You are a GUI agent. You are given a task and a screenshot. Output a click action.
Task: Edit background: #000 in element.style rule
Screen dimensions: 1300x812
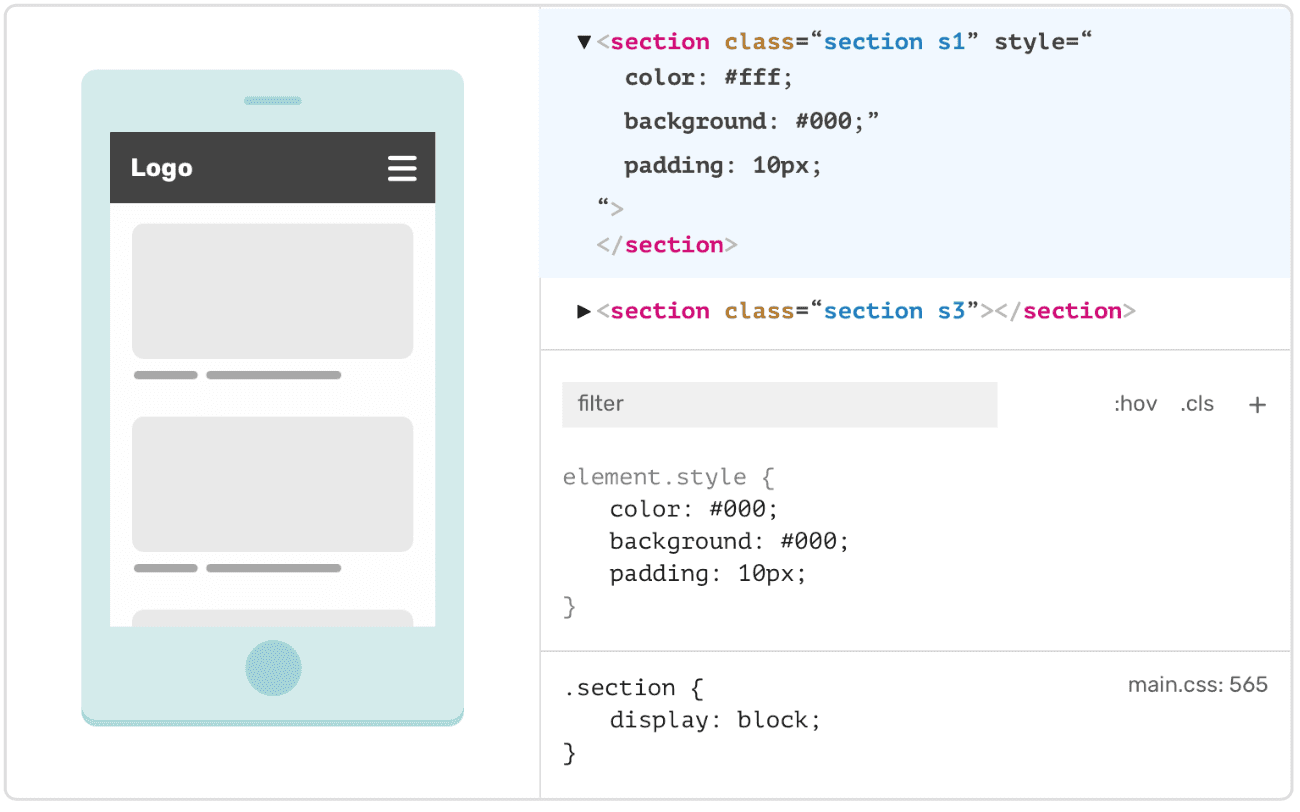click(729, 541)
